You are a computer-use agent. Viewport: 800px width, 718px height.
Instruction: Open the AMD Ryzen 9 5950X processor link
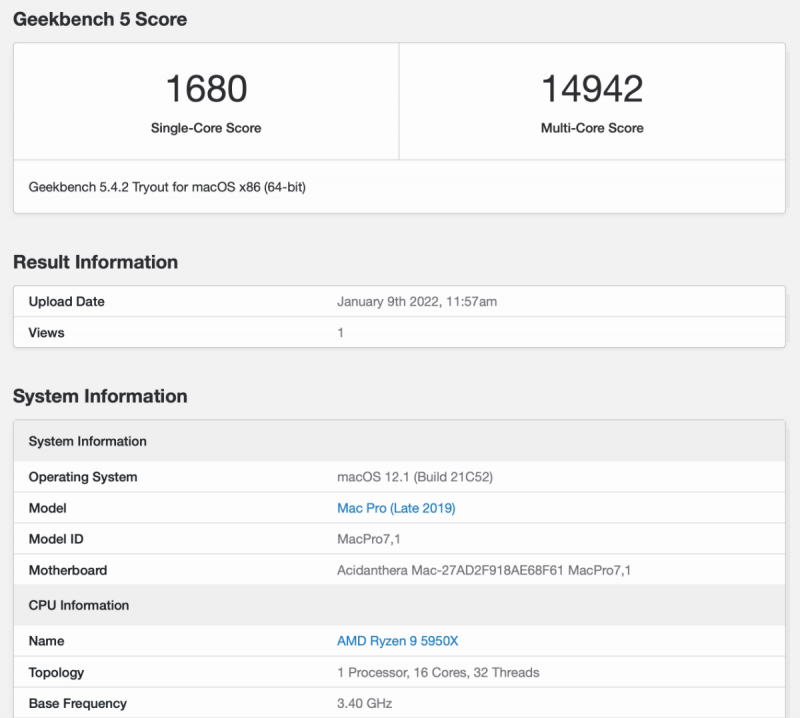[x=397, y=641]
